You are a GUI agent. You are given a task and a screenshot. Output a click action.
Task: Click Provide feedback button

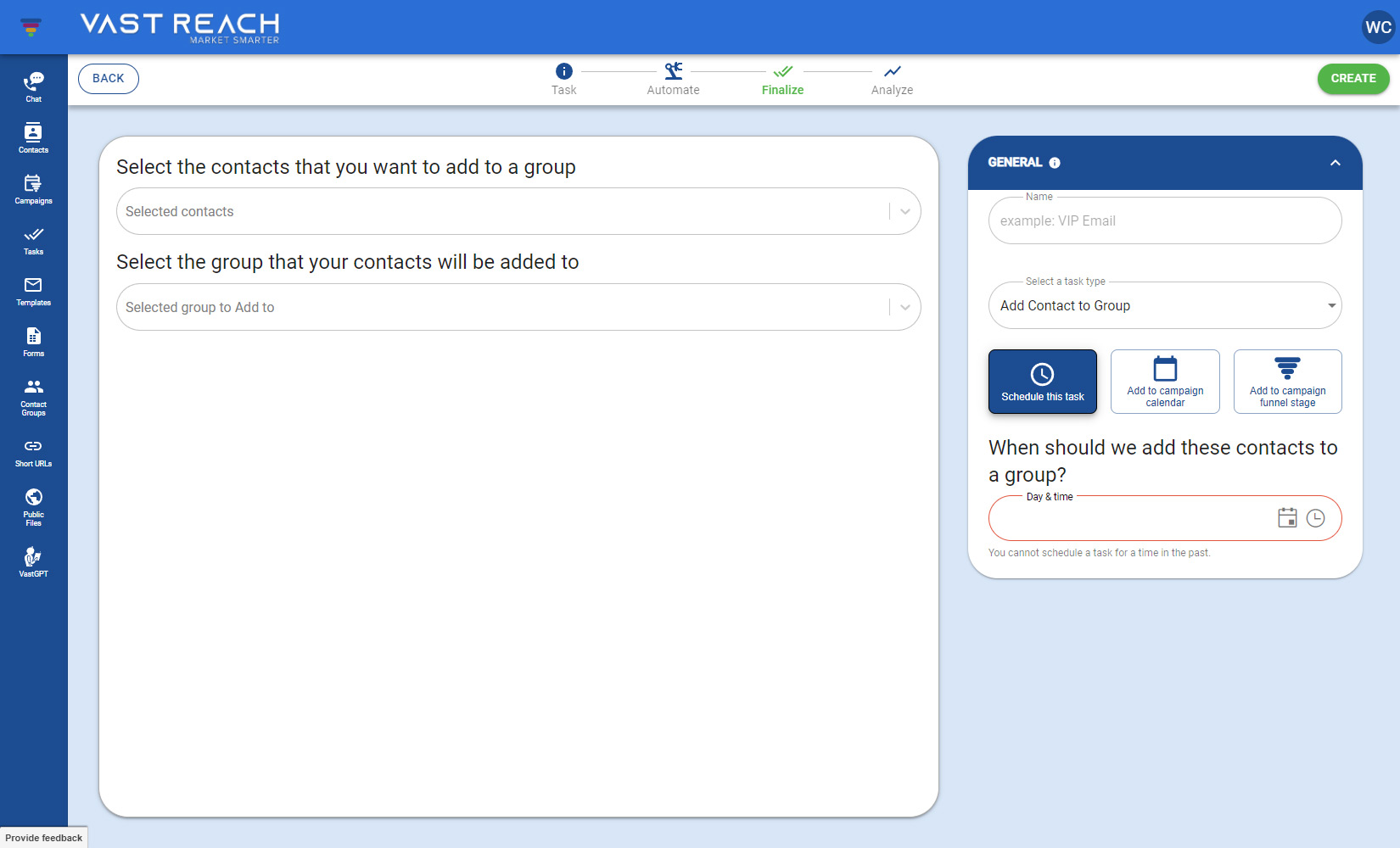click(x=44, y=838)
